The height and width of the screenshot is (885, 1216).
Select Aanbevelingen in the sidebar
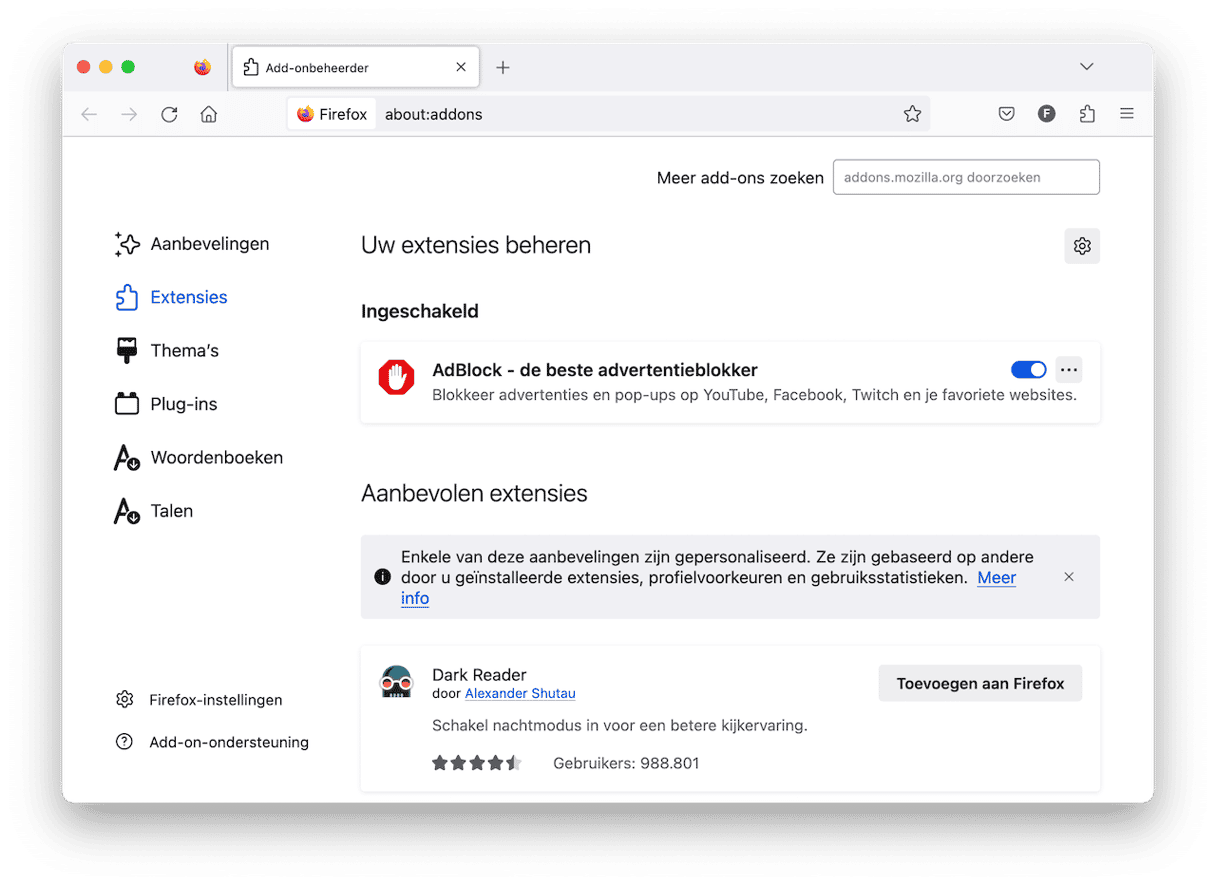point(192,244)
